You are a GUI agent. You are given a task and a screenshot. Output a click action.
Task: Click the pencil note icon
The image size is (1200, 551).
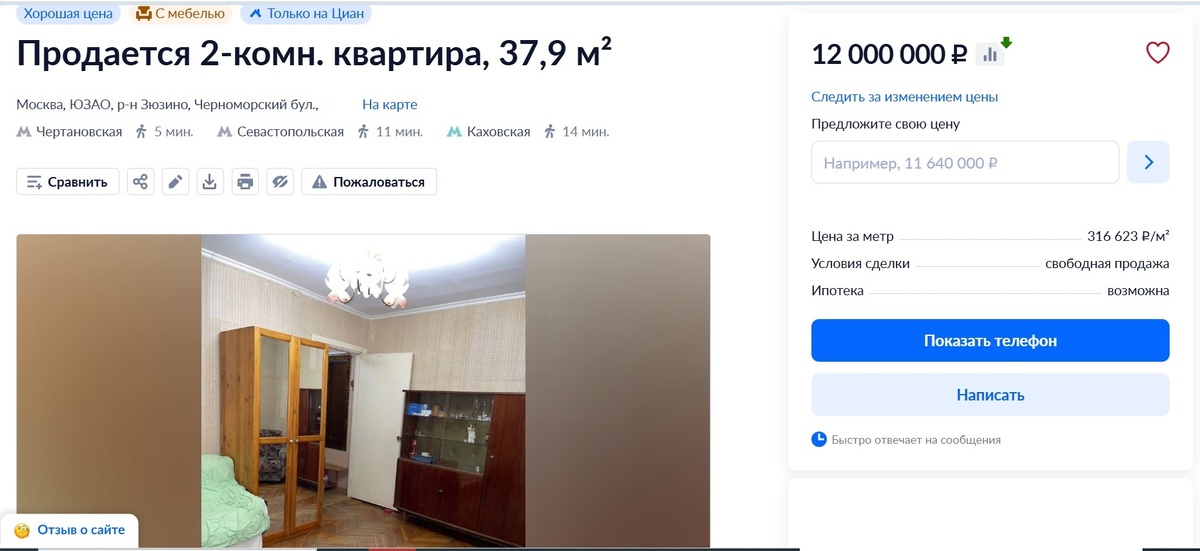175,181
